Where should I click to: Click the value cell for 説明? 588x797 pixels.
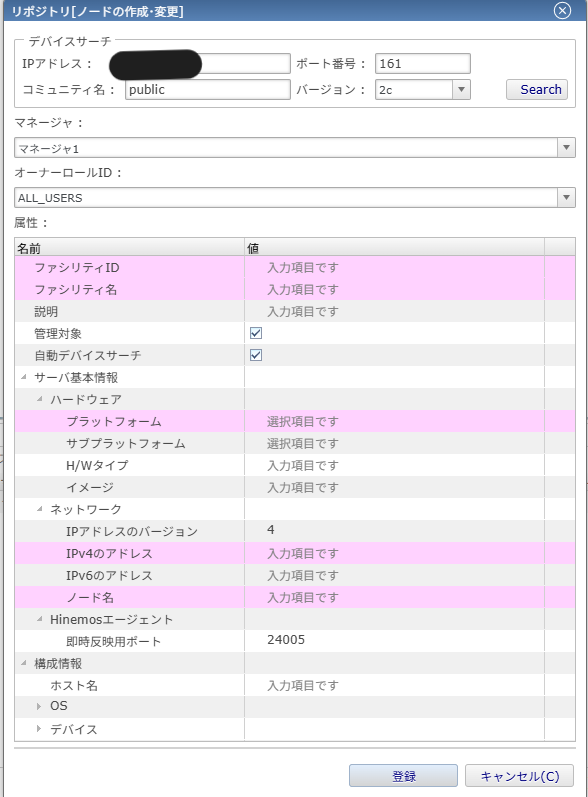click(x=394, y=311)
